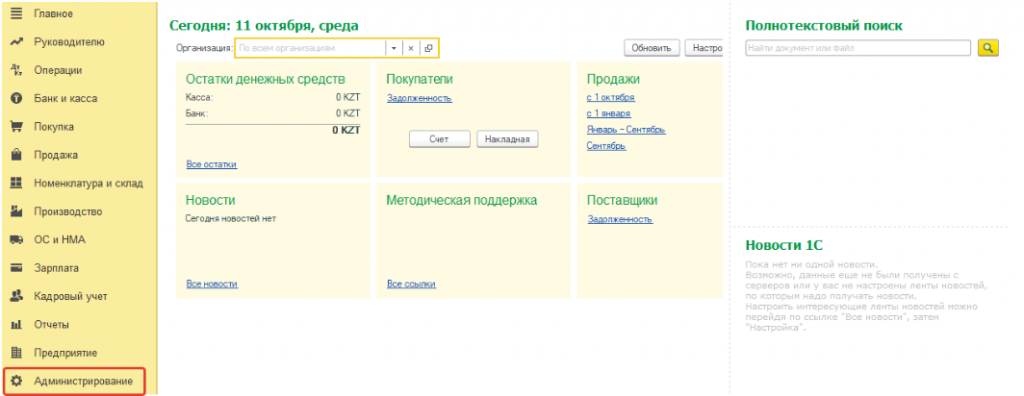The image size is (1024, 396).
Task: Click the full-text search input field
Action: pyautogui.click(x=858, y=48)
